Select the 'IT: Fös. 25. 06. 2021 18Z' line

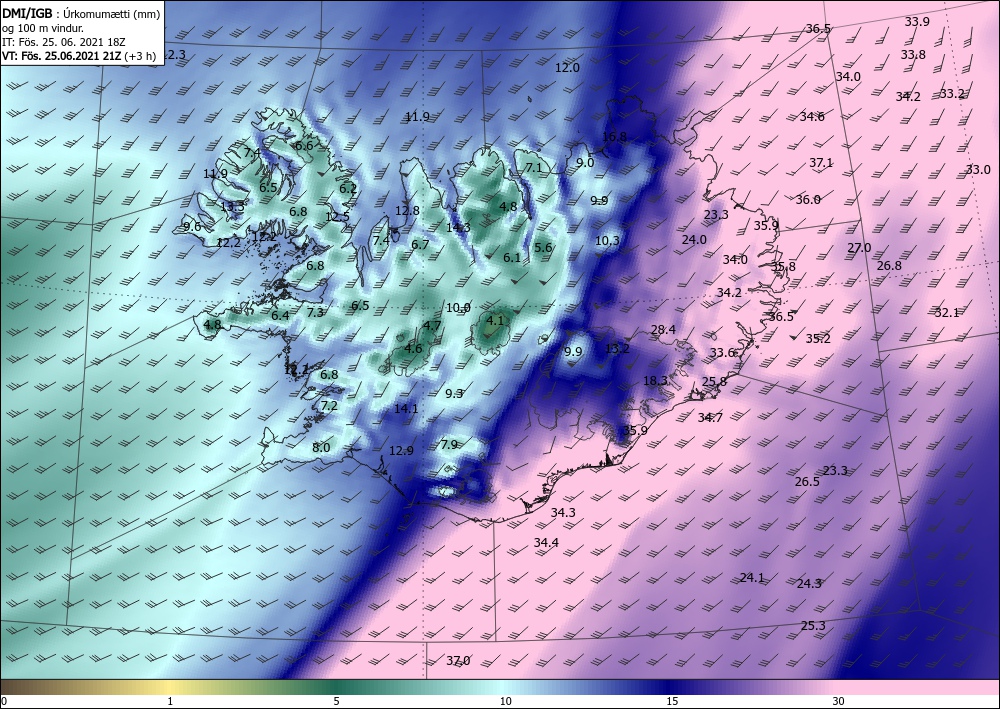[64, 42]
